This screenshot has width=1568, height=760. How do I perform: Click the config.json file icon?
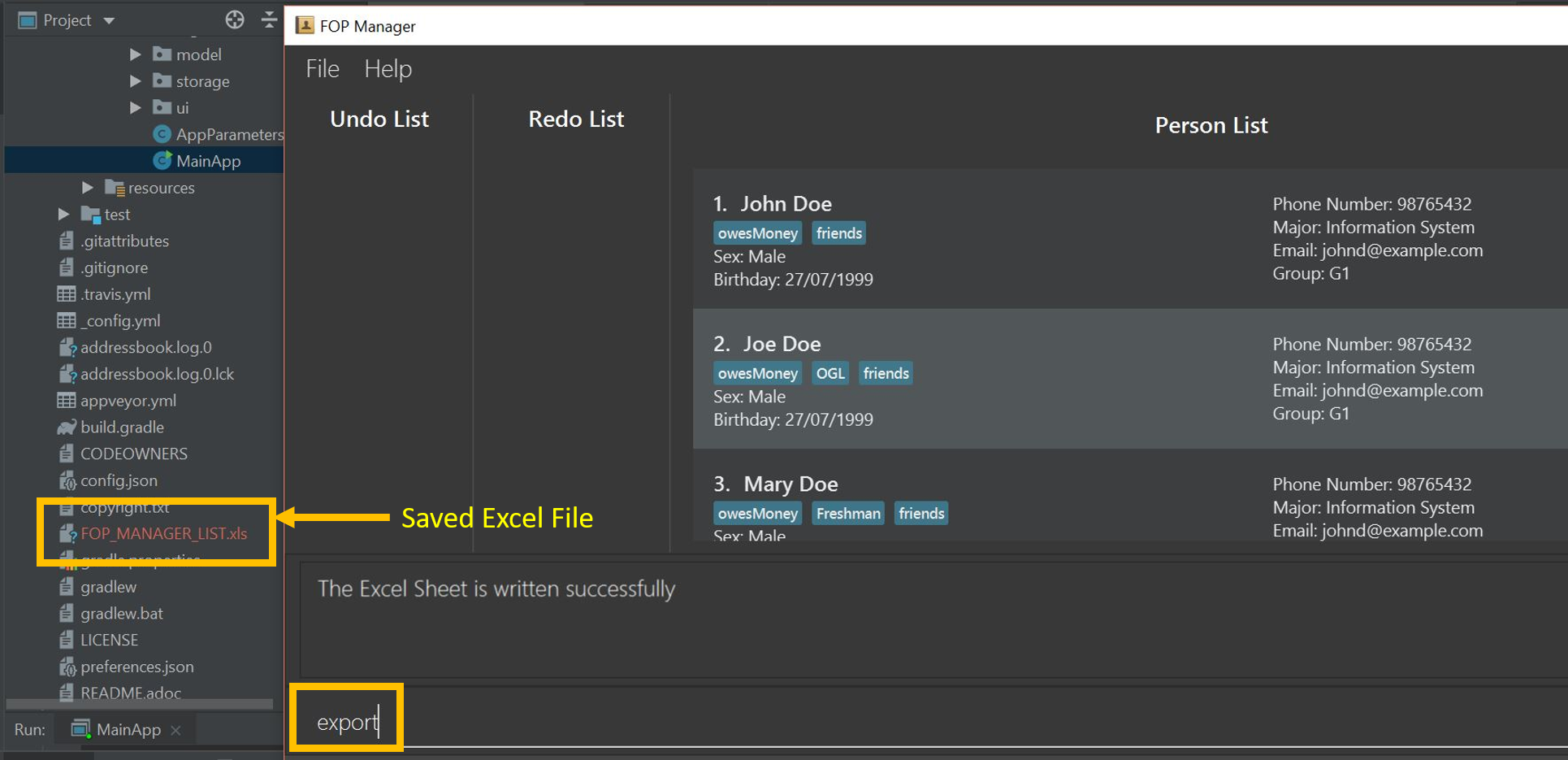click(x=67, y=481)
